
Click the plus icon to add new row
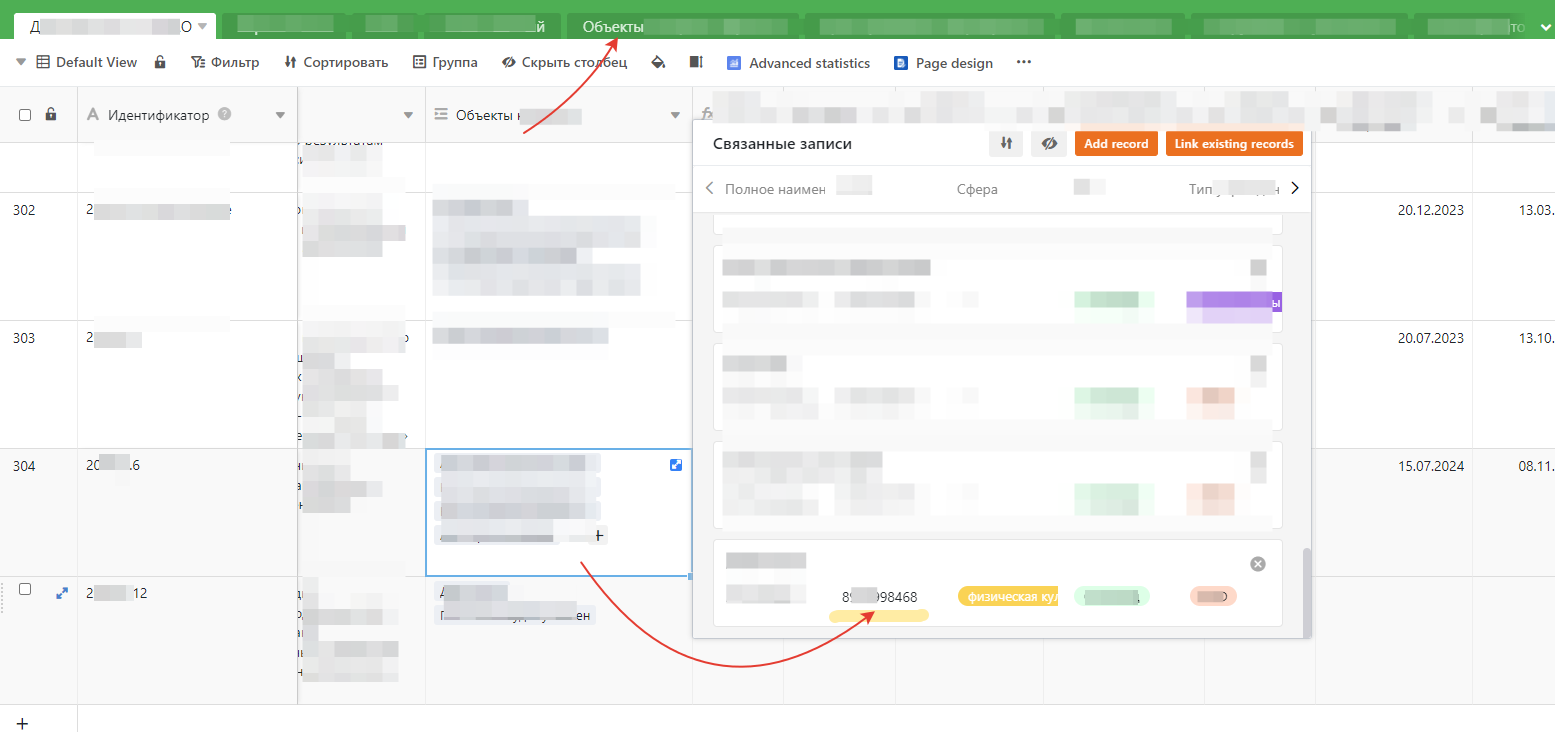22,722
